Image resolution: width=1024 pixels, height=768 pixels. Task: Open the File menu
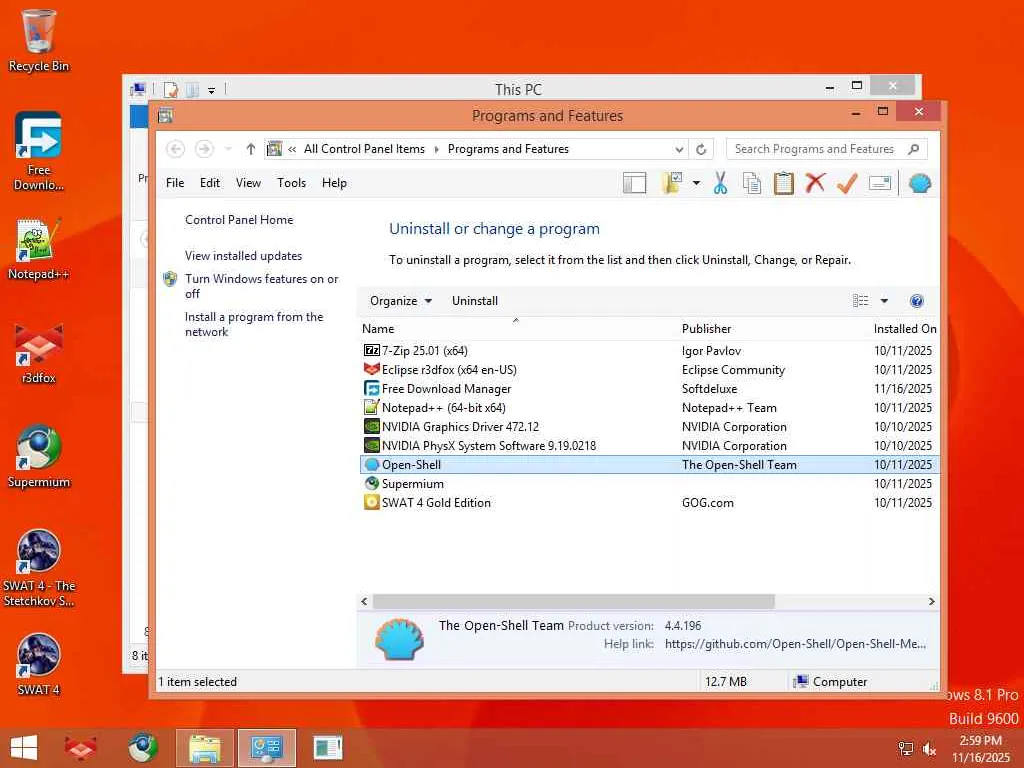pyautogui.click(x=174, y=184)
